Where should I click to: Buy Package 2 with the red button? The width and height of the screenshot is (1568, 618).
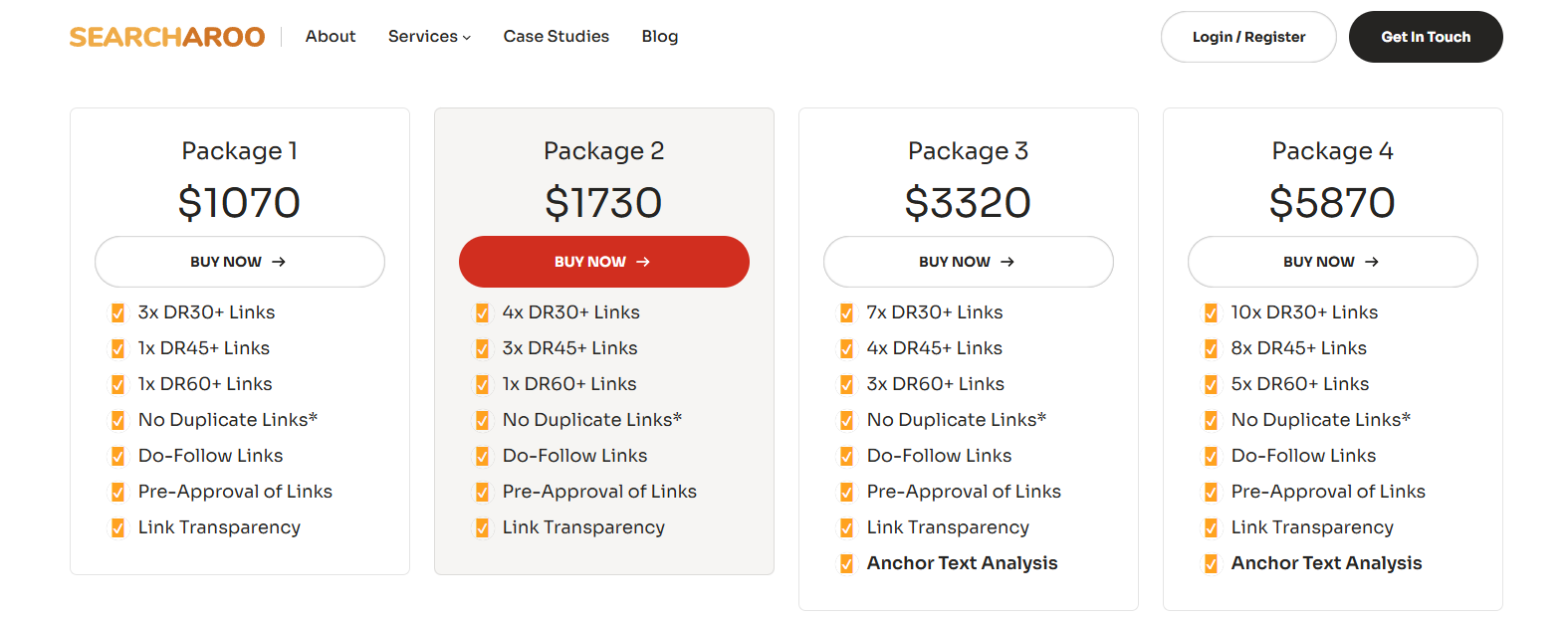tap(603, 262)
